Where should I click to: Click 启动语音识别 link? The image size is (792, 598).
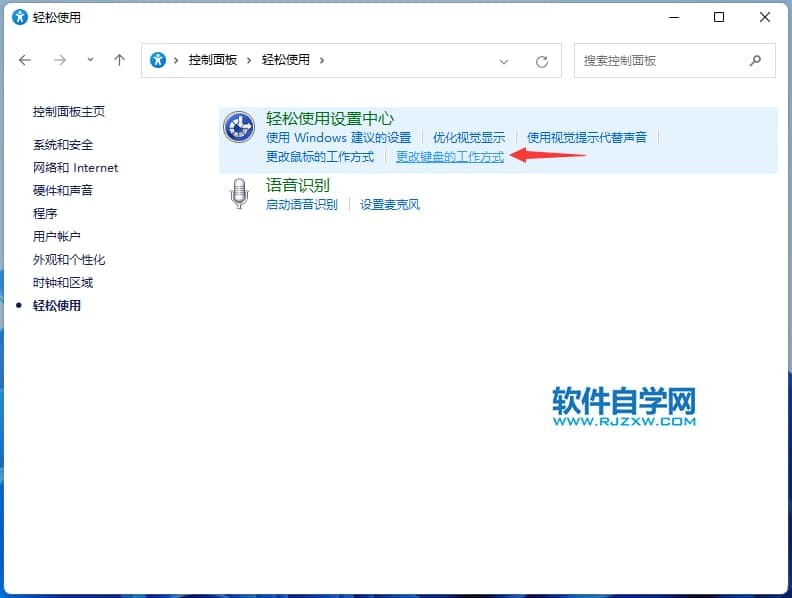click(x=302, y=205)
